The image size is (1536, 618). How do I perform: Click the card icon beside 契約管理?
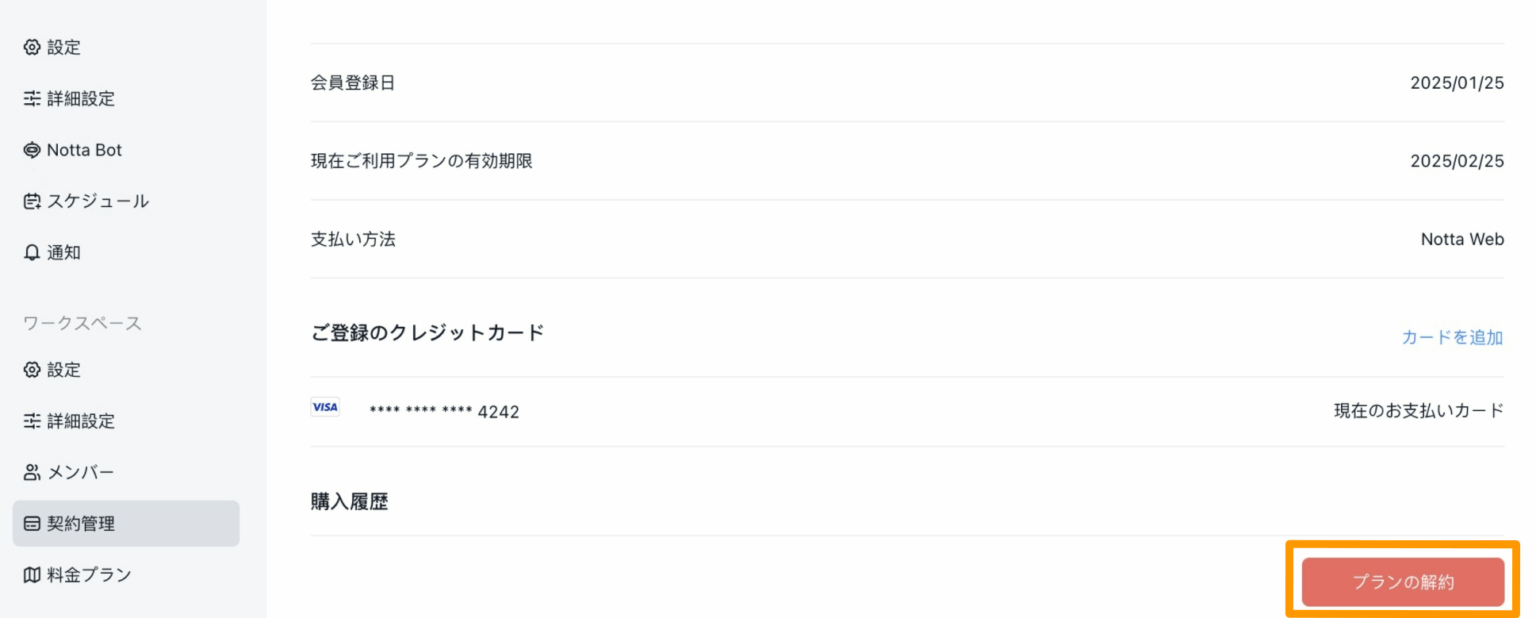(32, 523)
